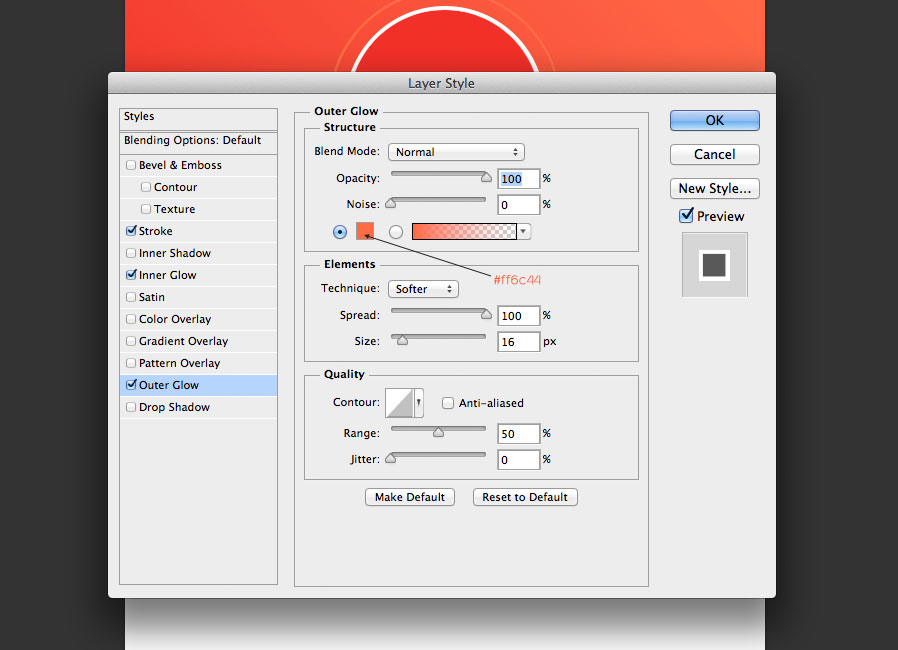Viewport: 898px width, 650px height.
Task: Select the solid color radio button
Action: pos(340,231)
